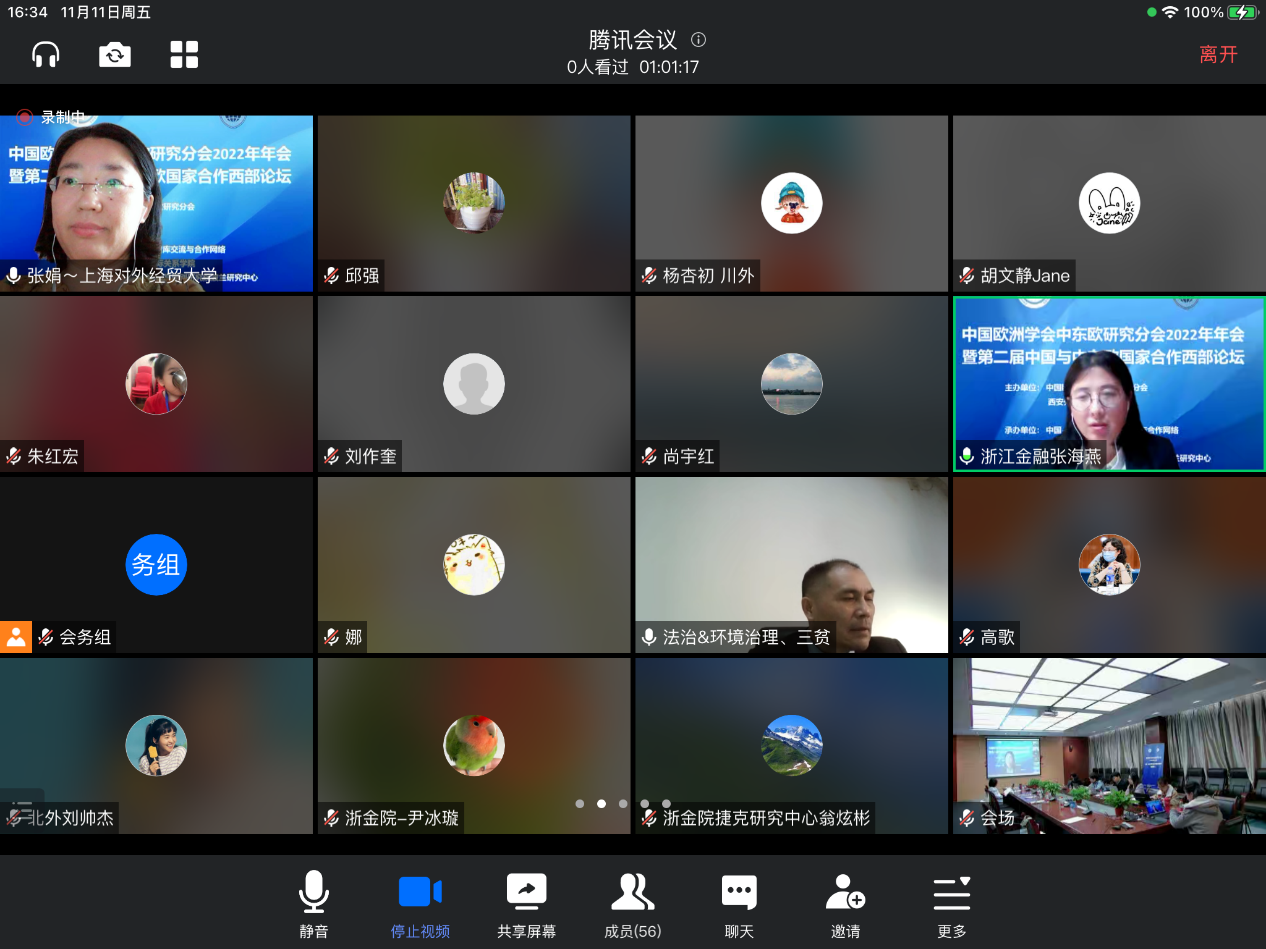The width and height of the screenshot is (1266, 949).
Task: Start sharing with 共享屏幕 button
Action: [x=526, y=904]
